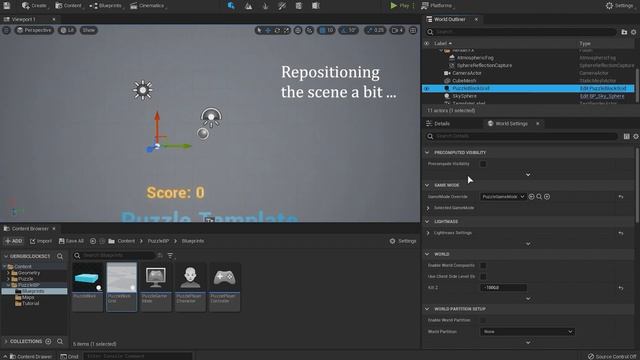Enable Use Client Side Level Streaming checkbox
Image resolution: width=640 pixels, height=360 pixels.
(483, 277)
